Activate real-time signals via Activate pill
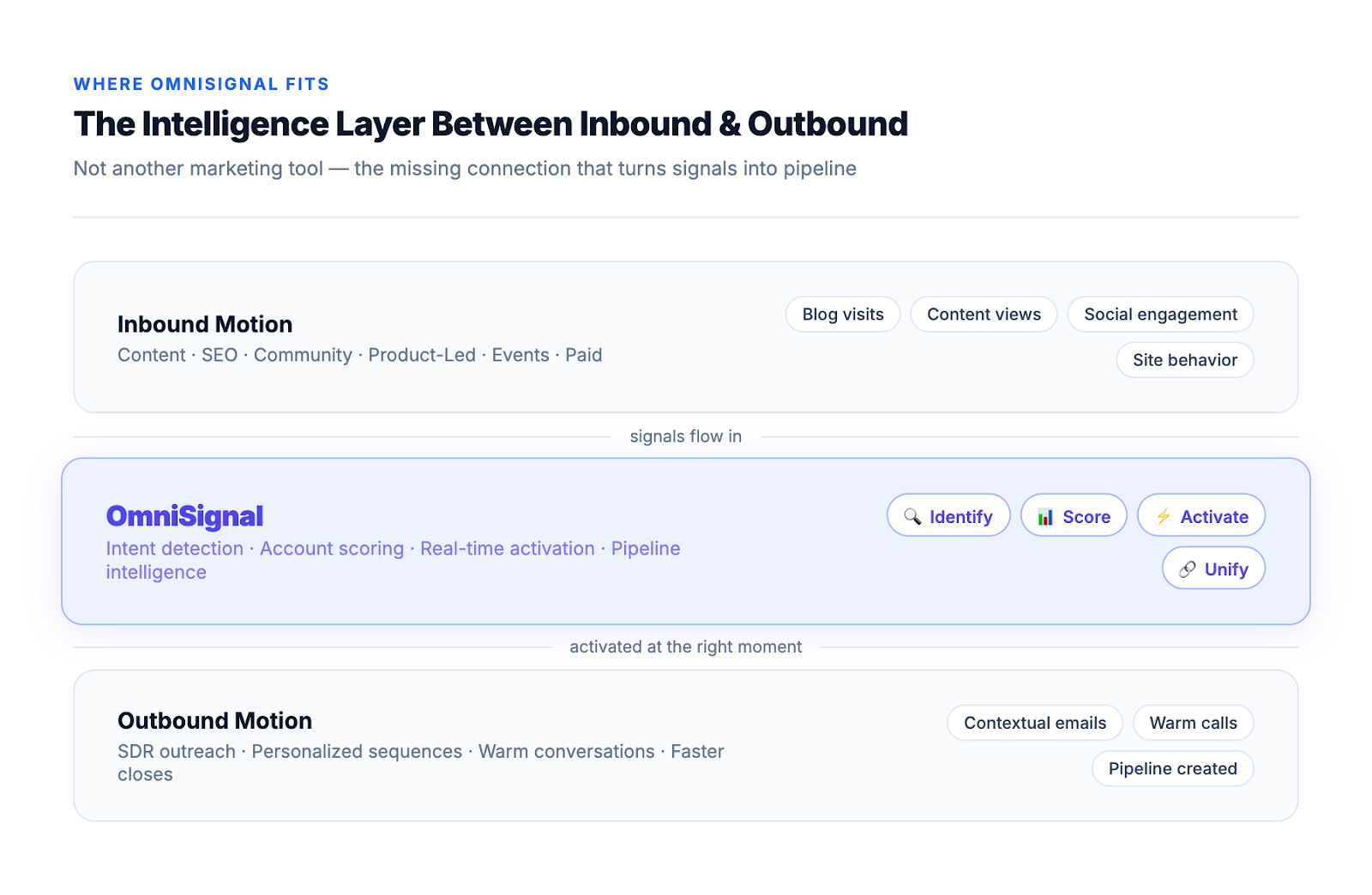The height and width of the screenshot is (895, 1372). pyautogui.click(x=1200, y=516)
